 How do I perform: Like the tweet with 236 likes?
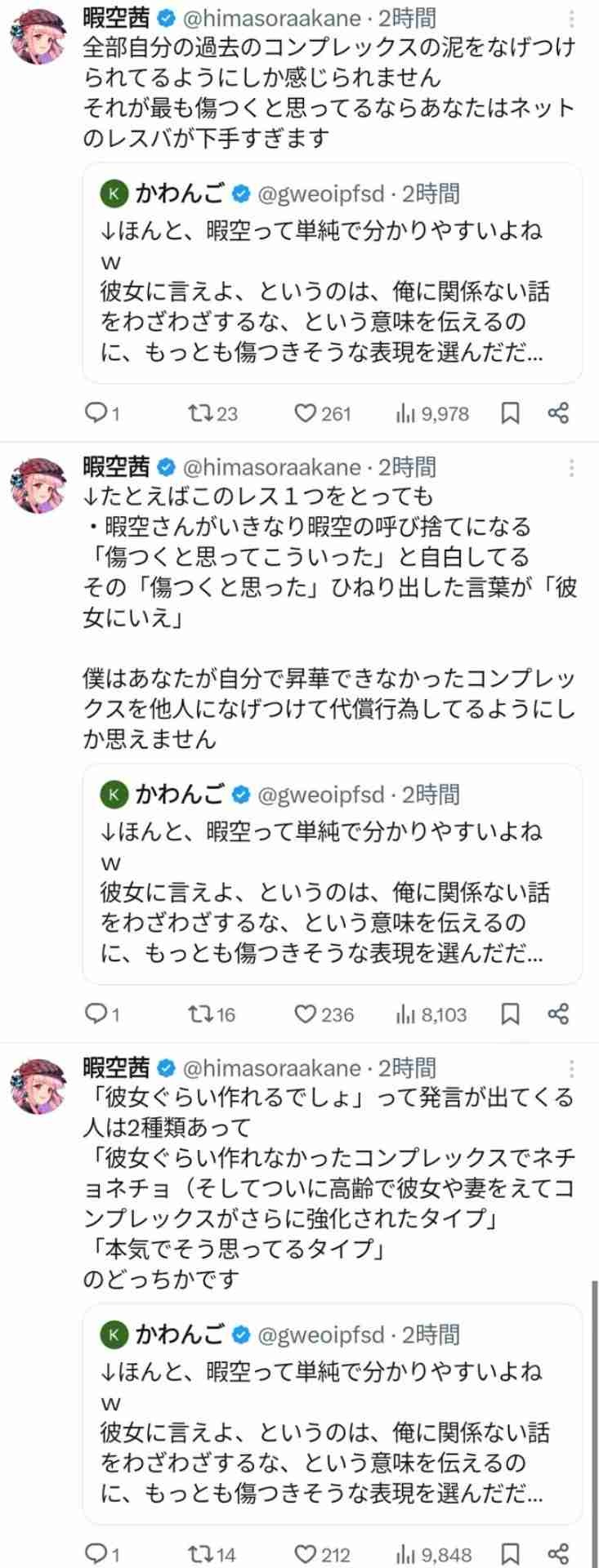coord(306,1014)
